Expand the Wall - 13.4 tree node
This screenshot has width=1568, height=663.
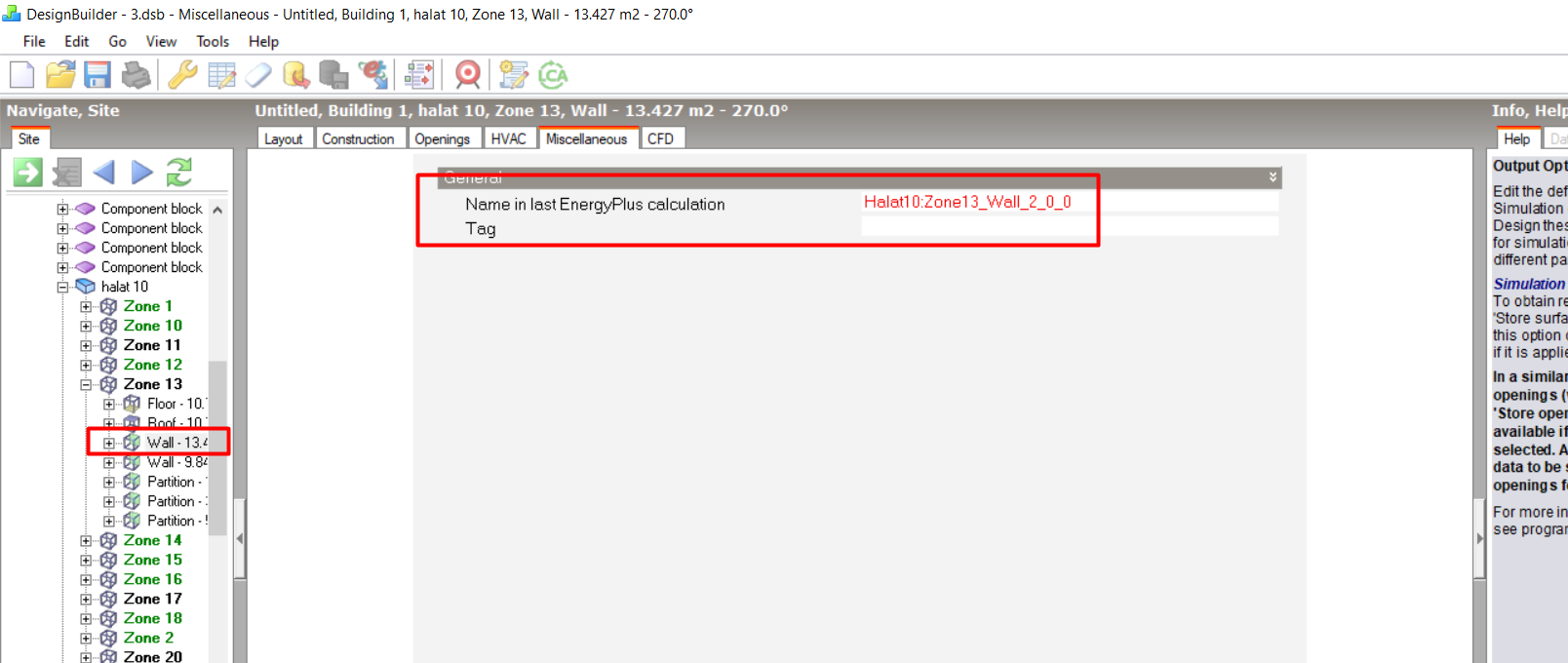(x=109, y=443)
